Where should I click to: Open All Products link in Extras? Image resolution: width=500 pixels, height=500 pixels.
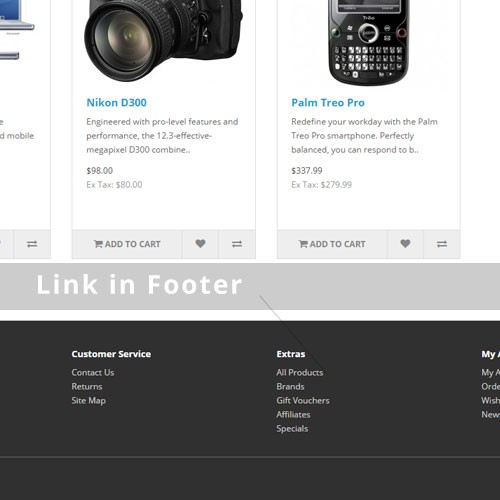click(x=300, y=372)
